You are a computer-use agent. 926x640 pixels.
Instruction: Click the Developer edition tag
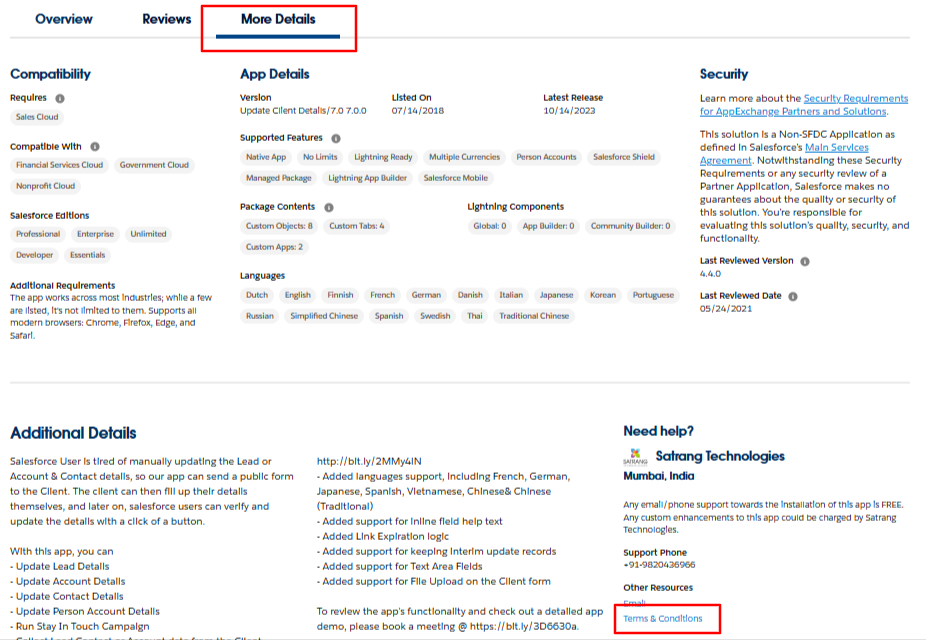34,255
